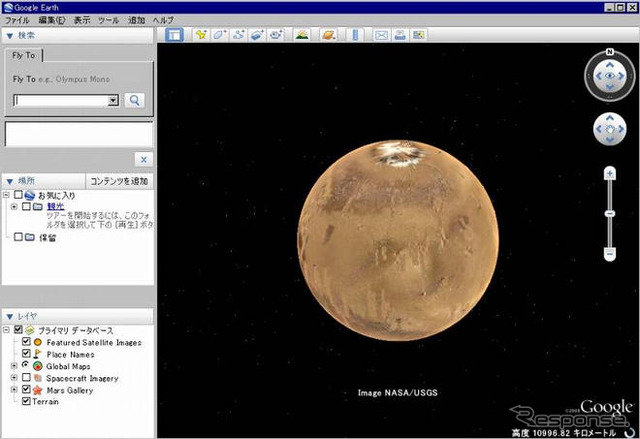Toggle the sunlight icon
640x439 pixels.
tap(302, 35)
